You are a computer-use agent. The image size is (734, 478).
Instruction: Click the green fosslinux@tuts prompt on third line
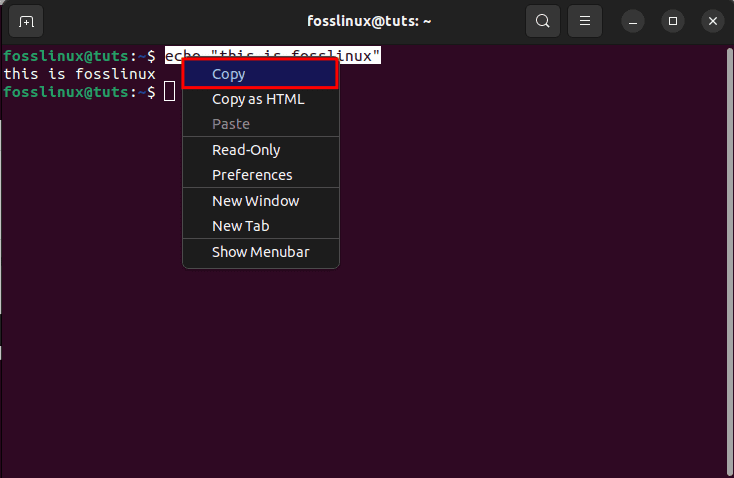[66, 91]
